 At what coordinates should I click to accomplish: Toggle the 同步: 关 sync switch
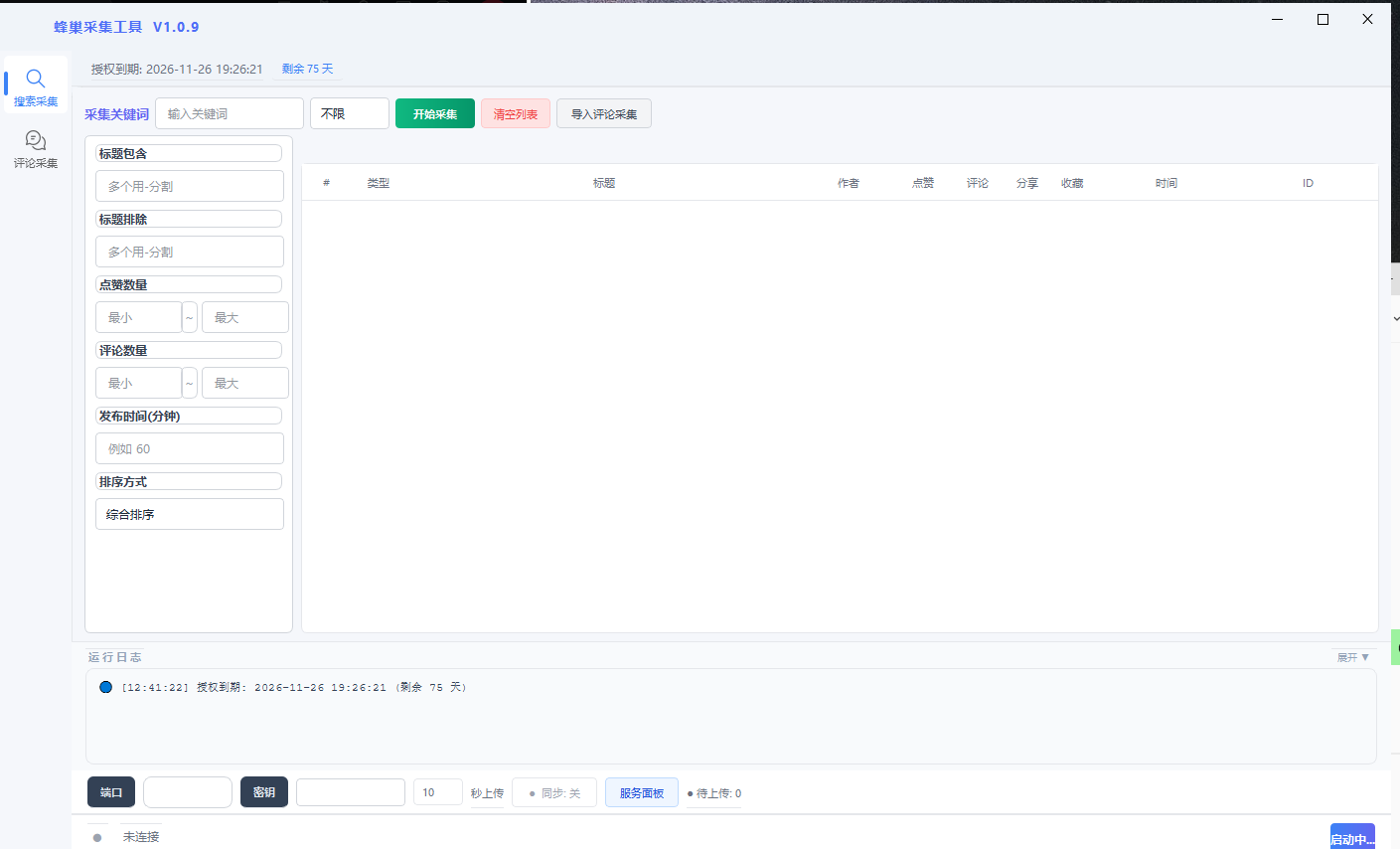tap(554, 793)
